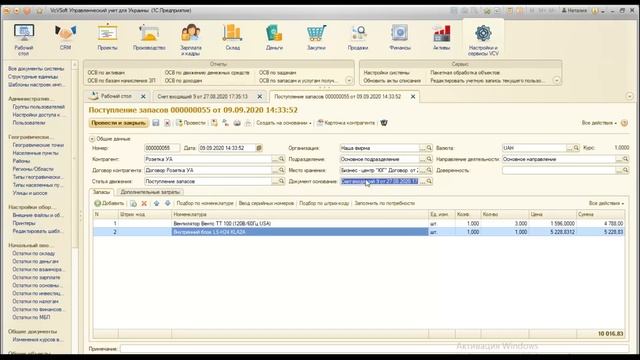Open the Продажи section icon
This screenshot has height=360, width=640.
[358, 38]
